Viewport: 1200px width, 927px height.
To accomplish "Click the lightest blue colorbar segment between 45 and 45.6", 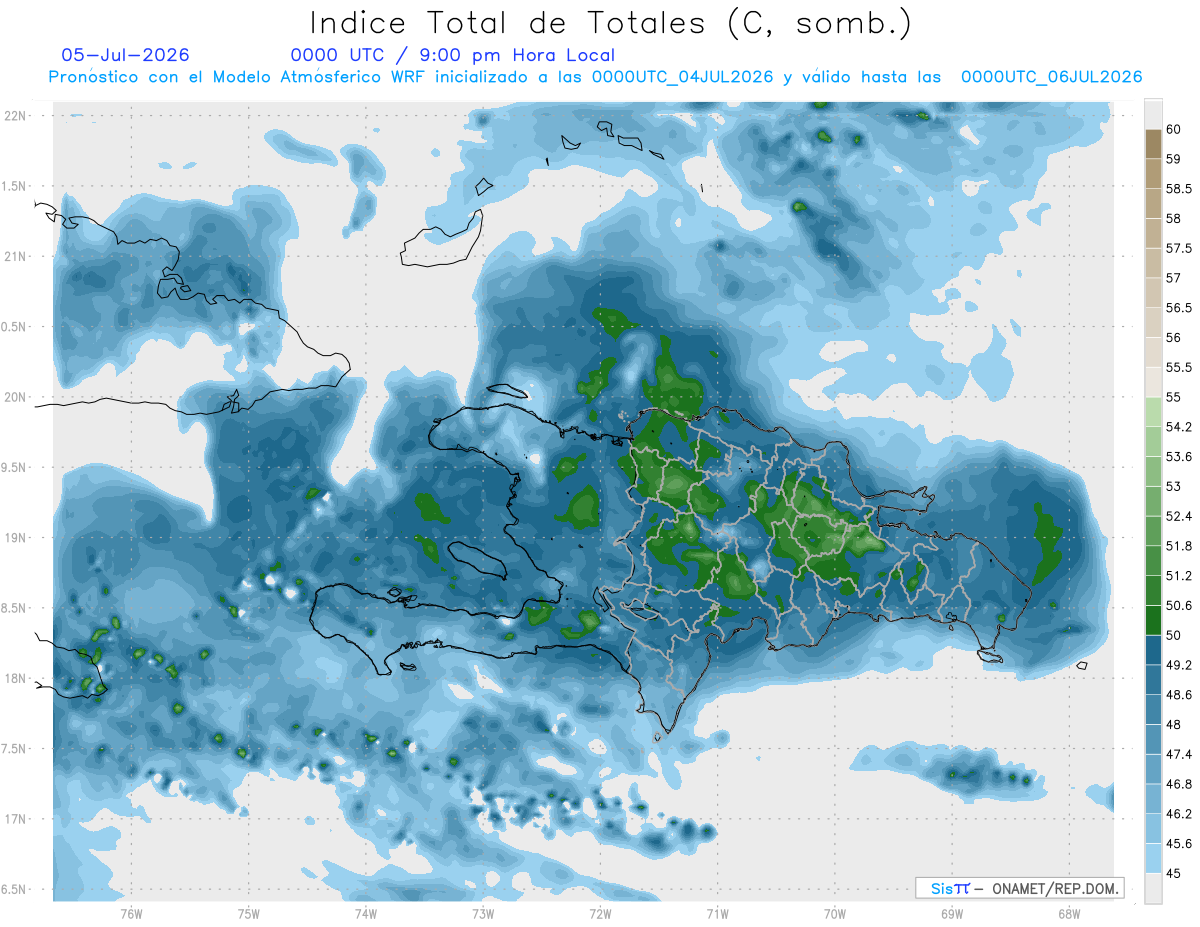I will pos(1153,859).
